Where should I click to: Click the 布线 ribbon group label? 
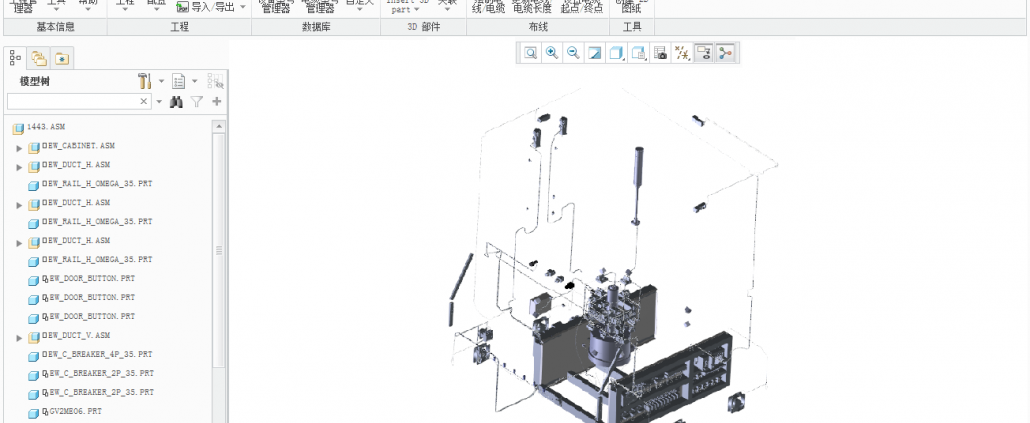[x=538, y=27]
